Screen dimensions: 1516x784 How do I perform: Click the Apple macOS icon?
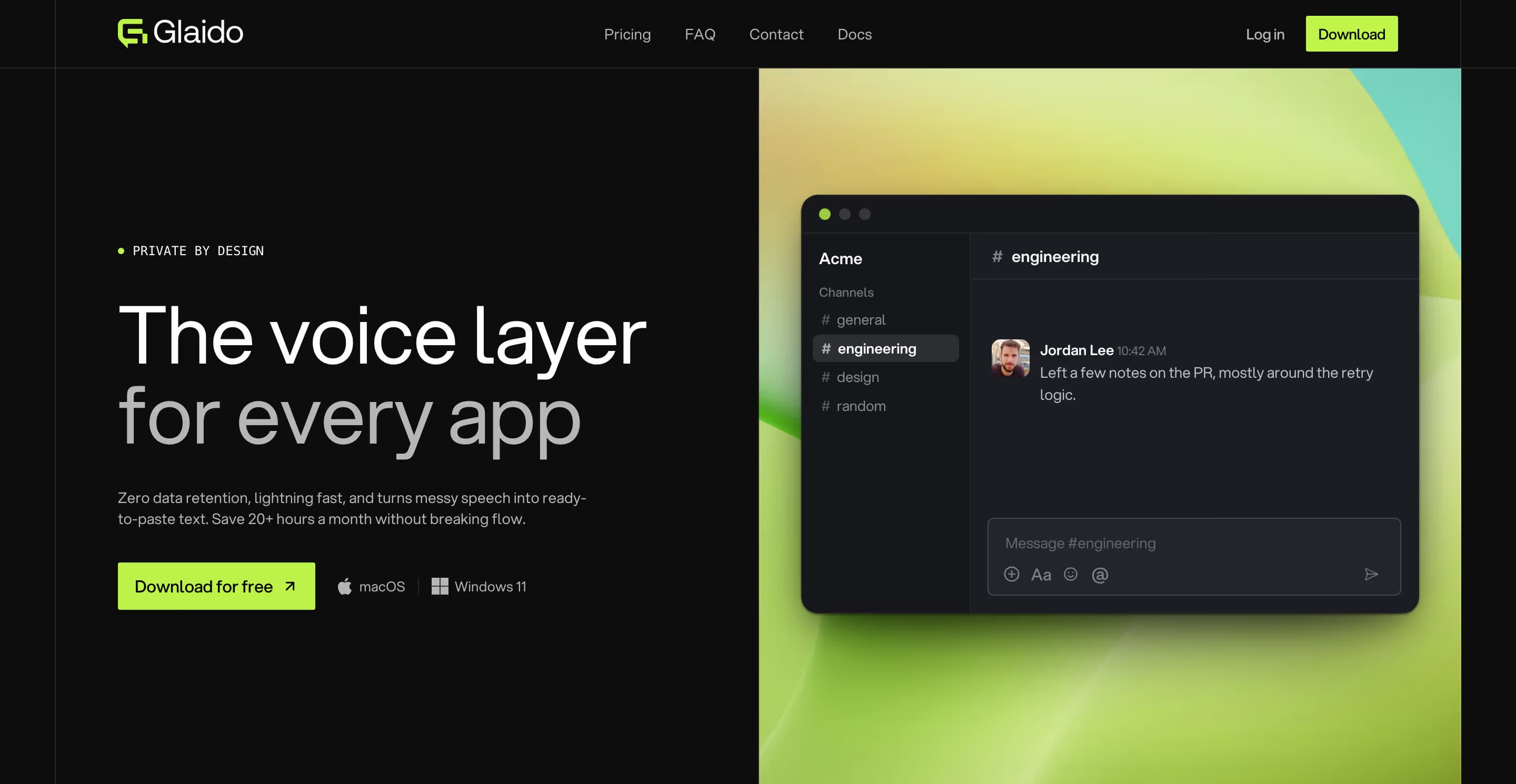click(x=344, y=586)
